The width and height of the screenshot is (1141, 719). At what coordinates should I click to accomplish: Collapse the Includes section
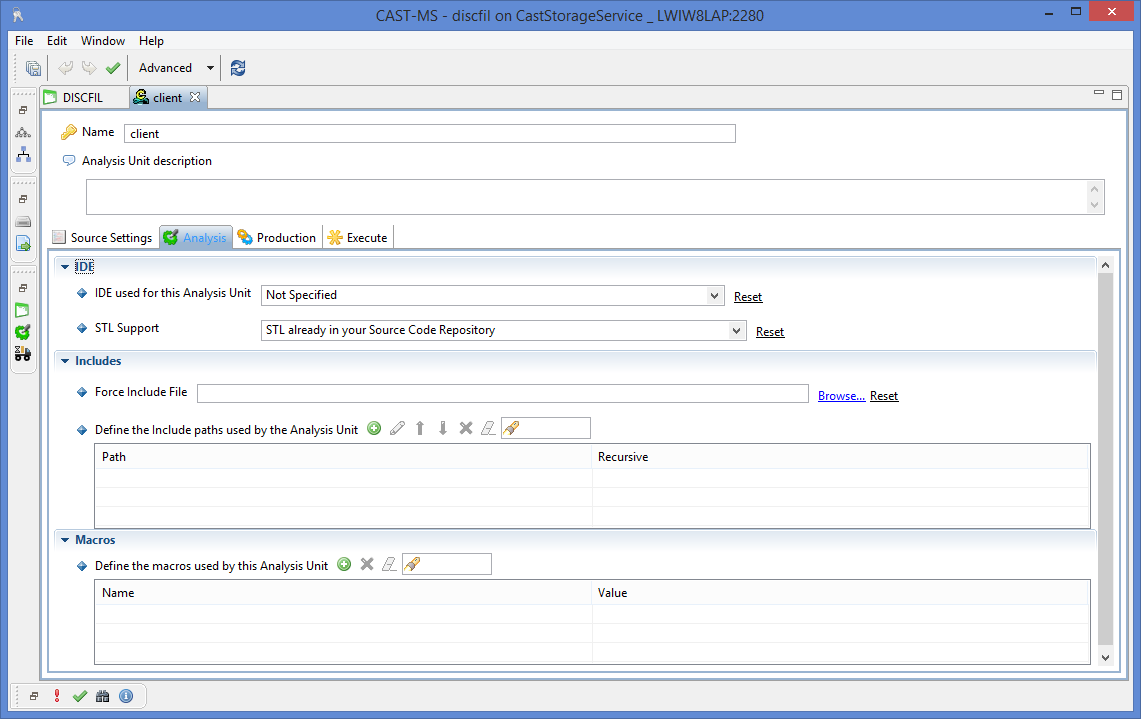click(65, 361)
